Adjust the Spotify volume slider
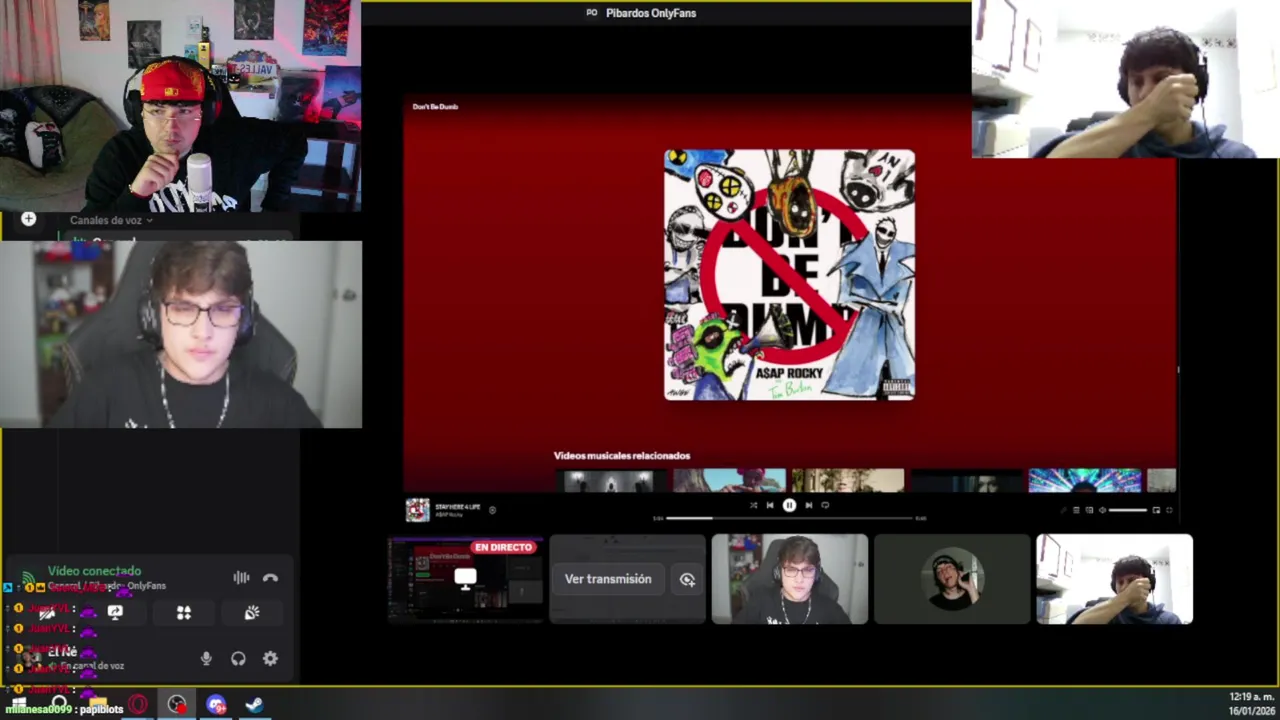This screenshot has height=720, width=1280. pos(1128,510)
